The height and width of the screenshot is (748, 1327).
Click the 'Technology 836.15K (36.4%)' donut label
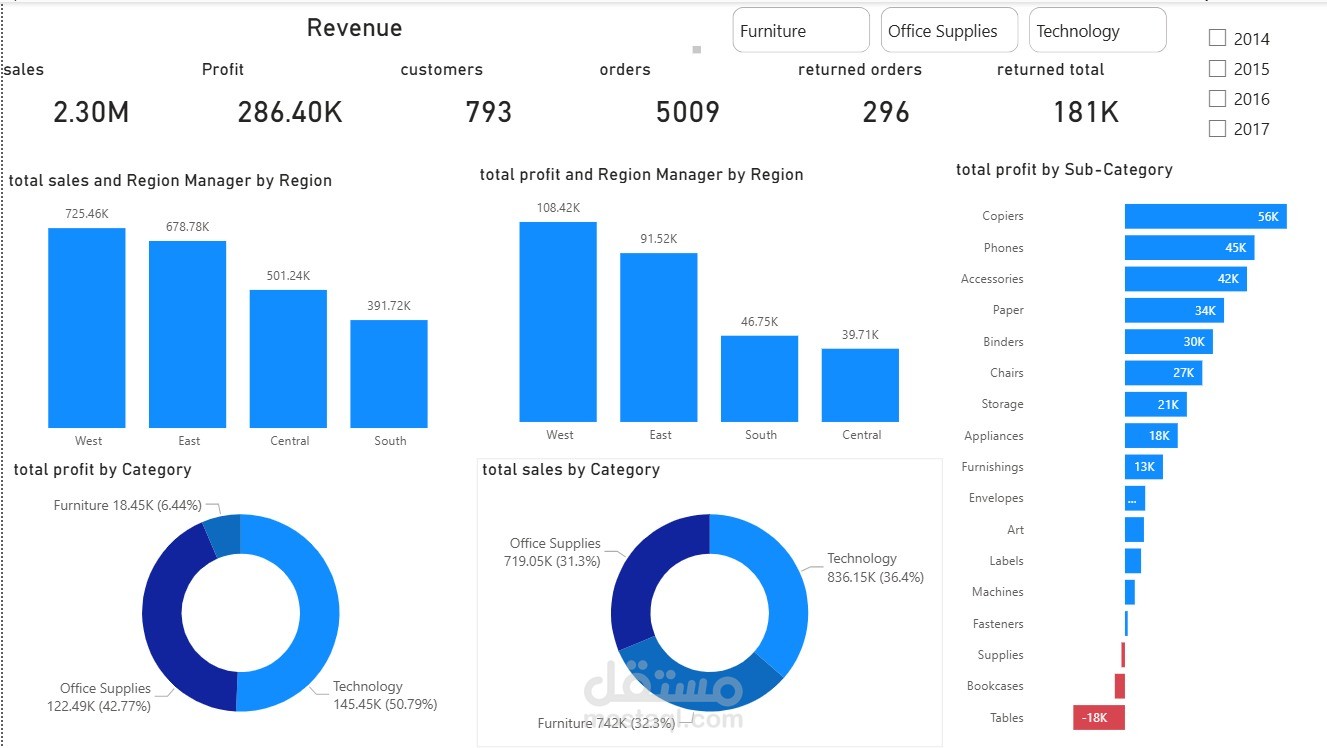875,568
